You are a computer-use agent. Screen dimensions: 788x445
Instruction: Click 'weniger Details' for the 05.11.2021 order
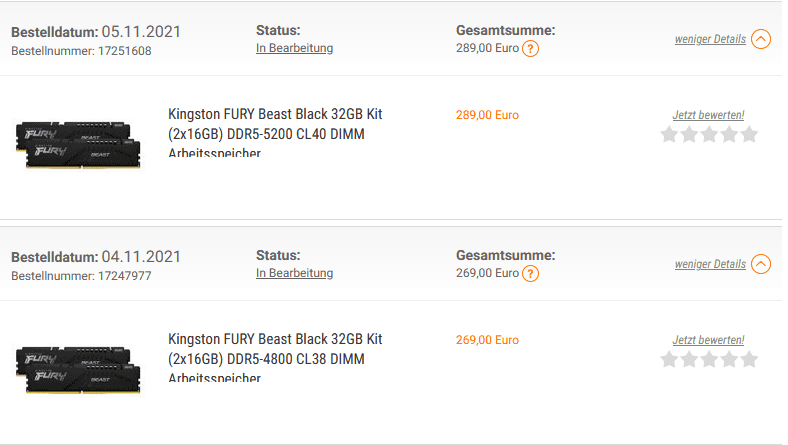pyautogui.click(x=710, y=39)
